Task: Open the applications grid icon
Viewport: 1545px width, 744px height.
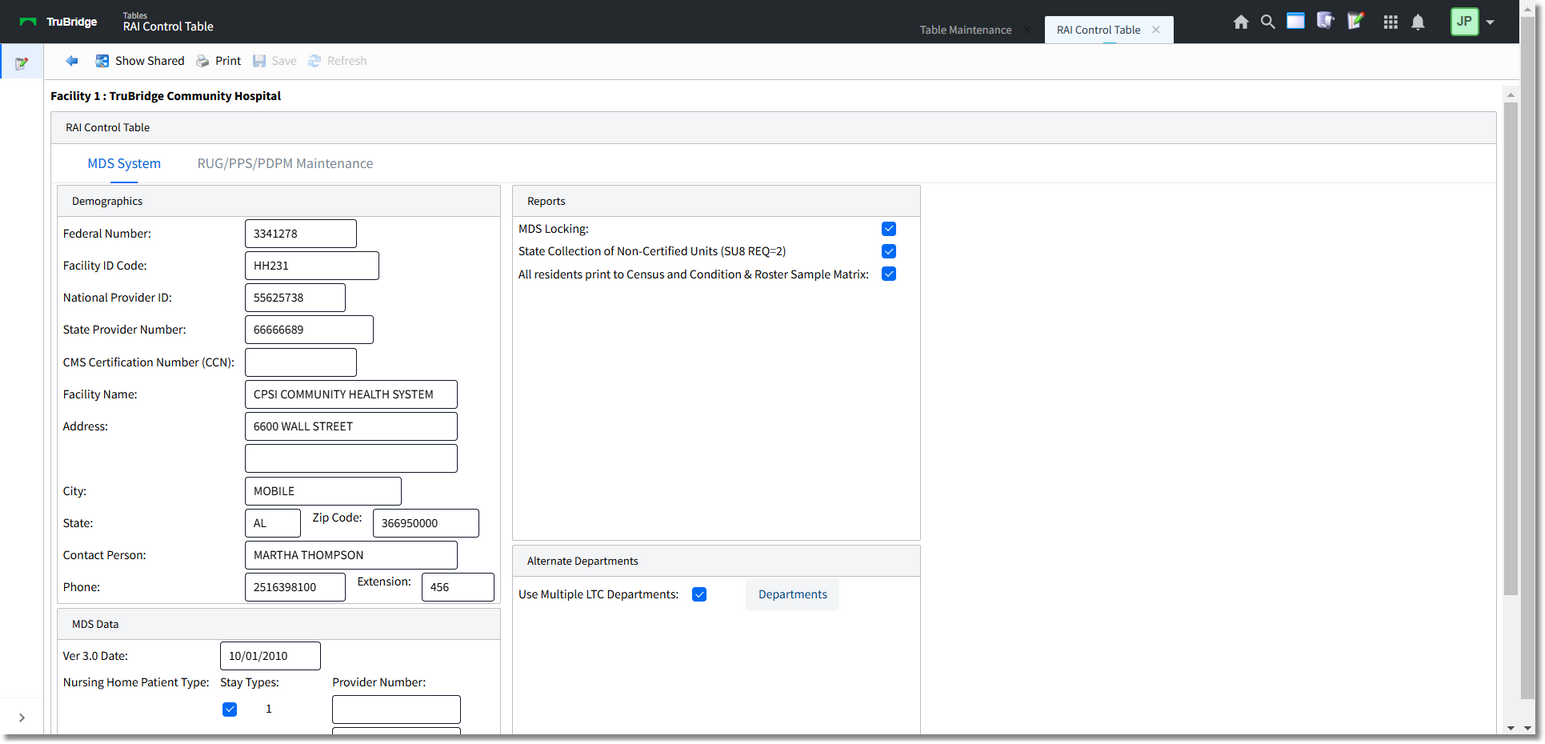Action: 1390,22
